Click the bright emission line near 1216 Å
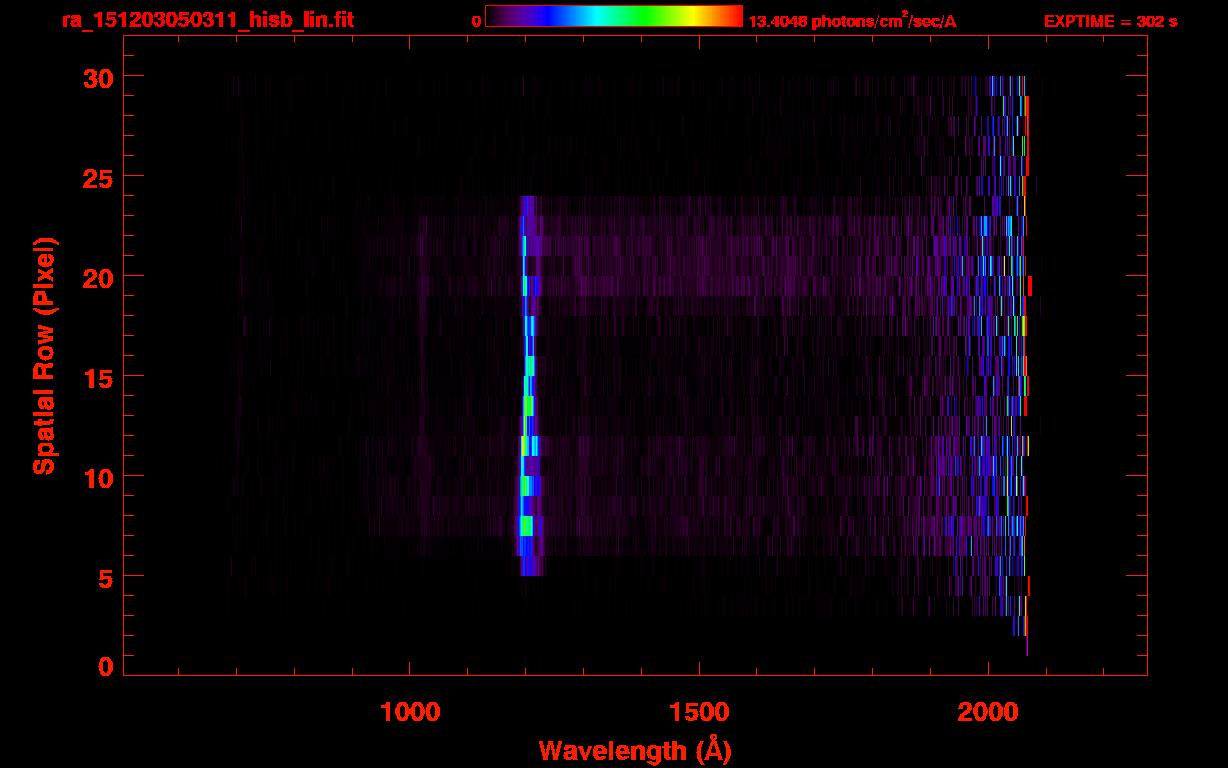The image size is (1228, 768). [528, 385]
